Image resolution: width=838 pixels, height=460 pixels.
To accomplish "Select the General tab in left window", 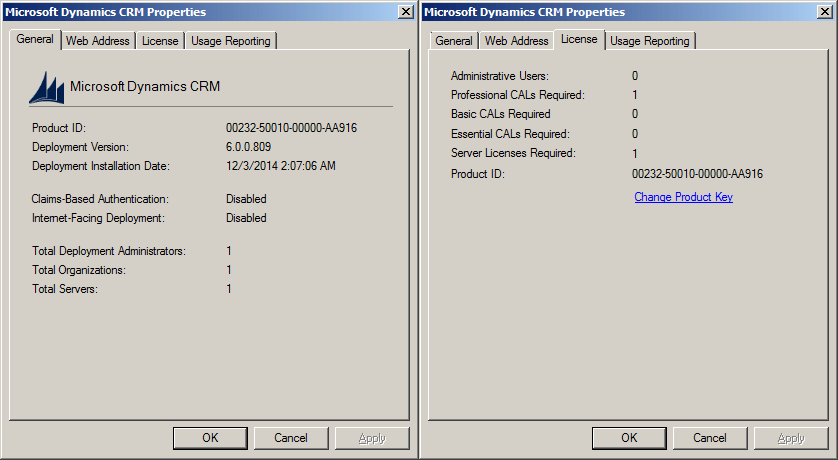I will click(x=35, y=40).
